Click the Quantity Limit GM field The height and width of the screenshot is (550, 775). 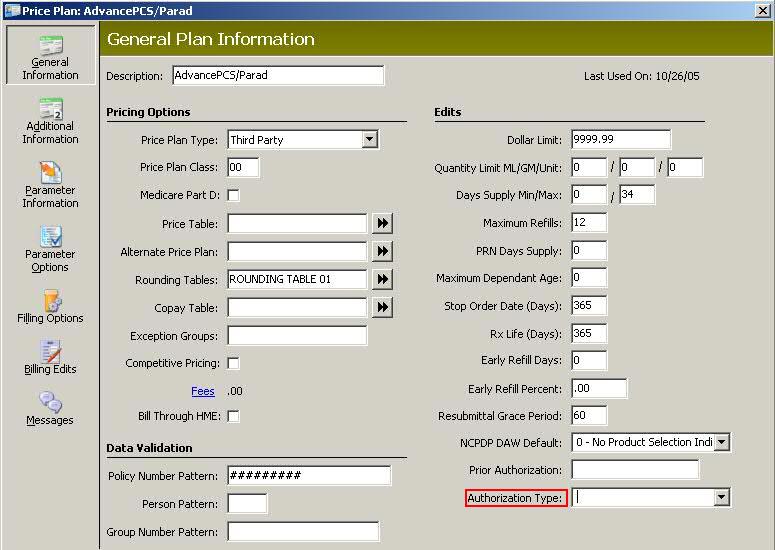pos(637,168)
